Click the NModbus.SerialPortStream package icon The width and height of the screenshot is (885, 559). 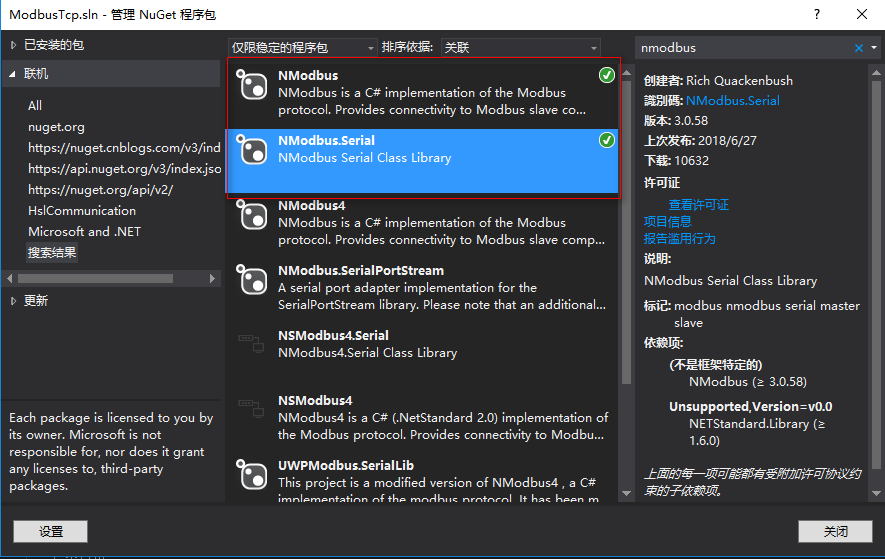point(252,280)
